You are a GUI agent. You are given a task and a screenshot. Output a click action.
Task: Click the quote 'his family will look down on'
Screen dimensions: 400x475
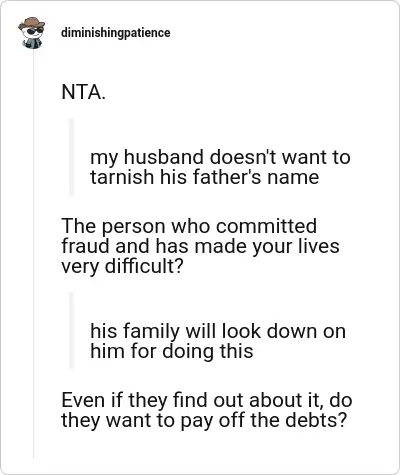coord(218,331)
